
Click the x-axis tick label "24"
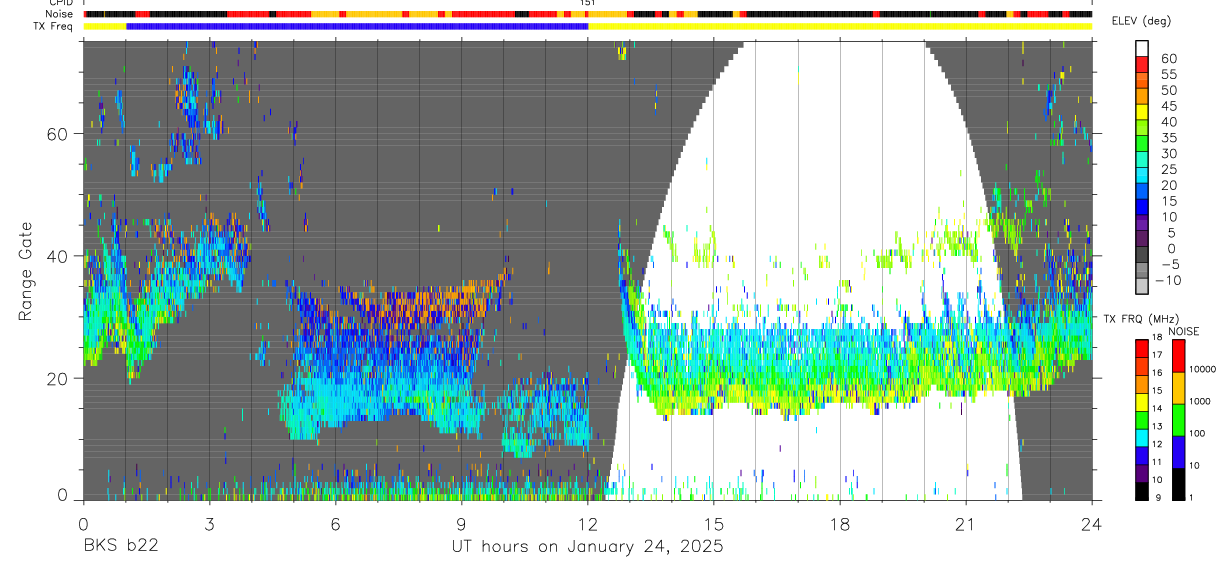pos(1092,523)
